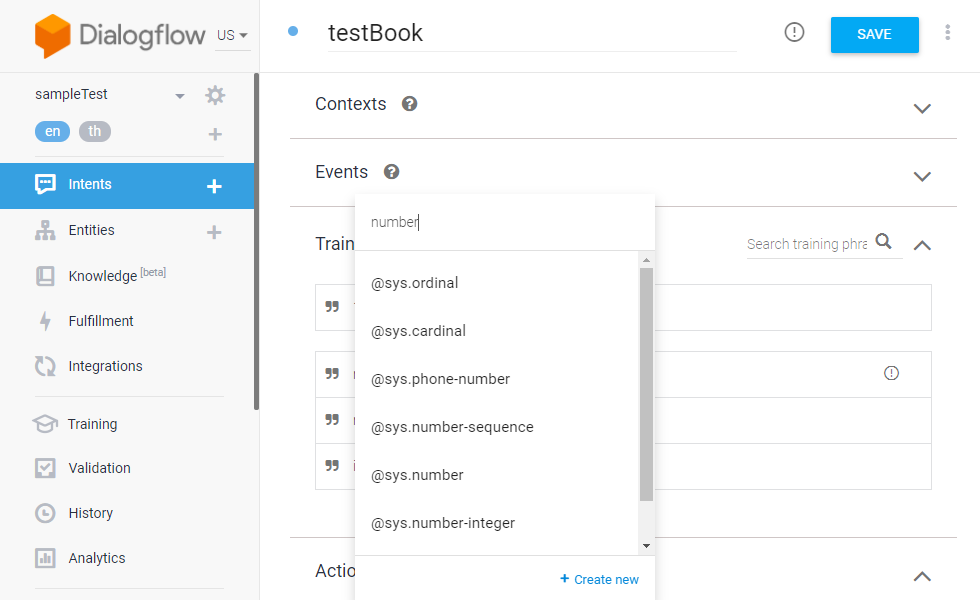Expand the Events section chevron
The height and width of the screenshot is (600, 980).
pyautogui.click(x=922, y=176)
